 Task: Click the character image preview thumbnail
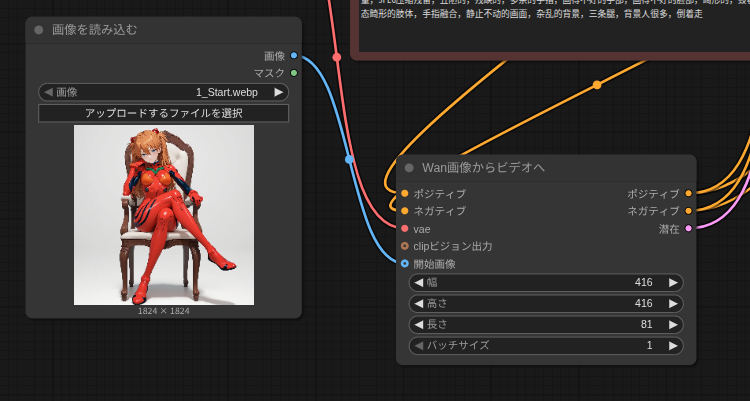[x=164, y=214]
